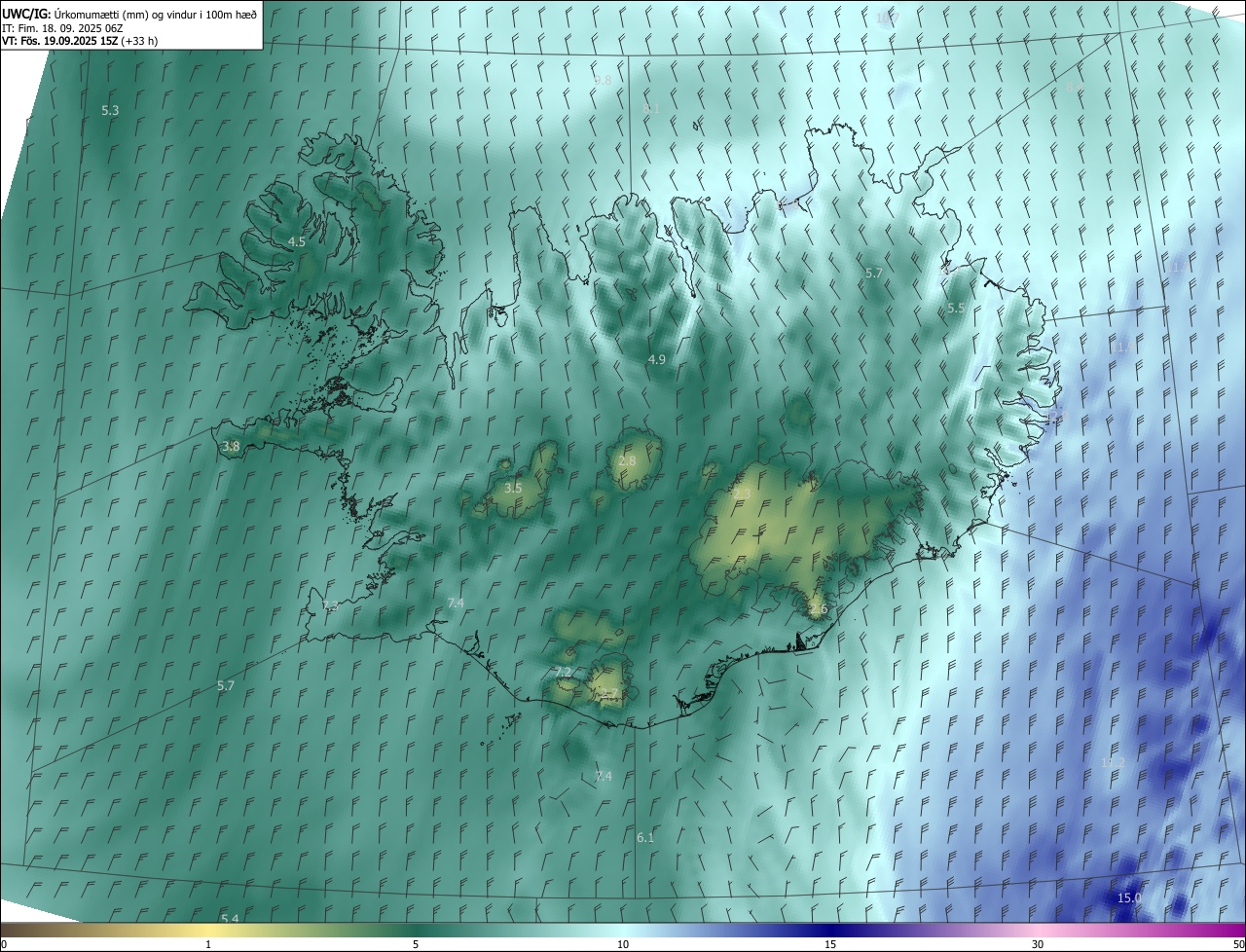Click the faint 9.8 value label
Image resolution: width=1246 pixels, height=952 pixels.
pos(603,80)
